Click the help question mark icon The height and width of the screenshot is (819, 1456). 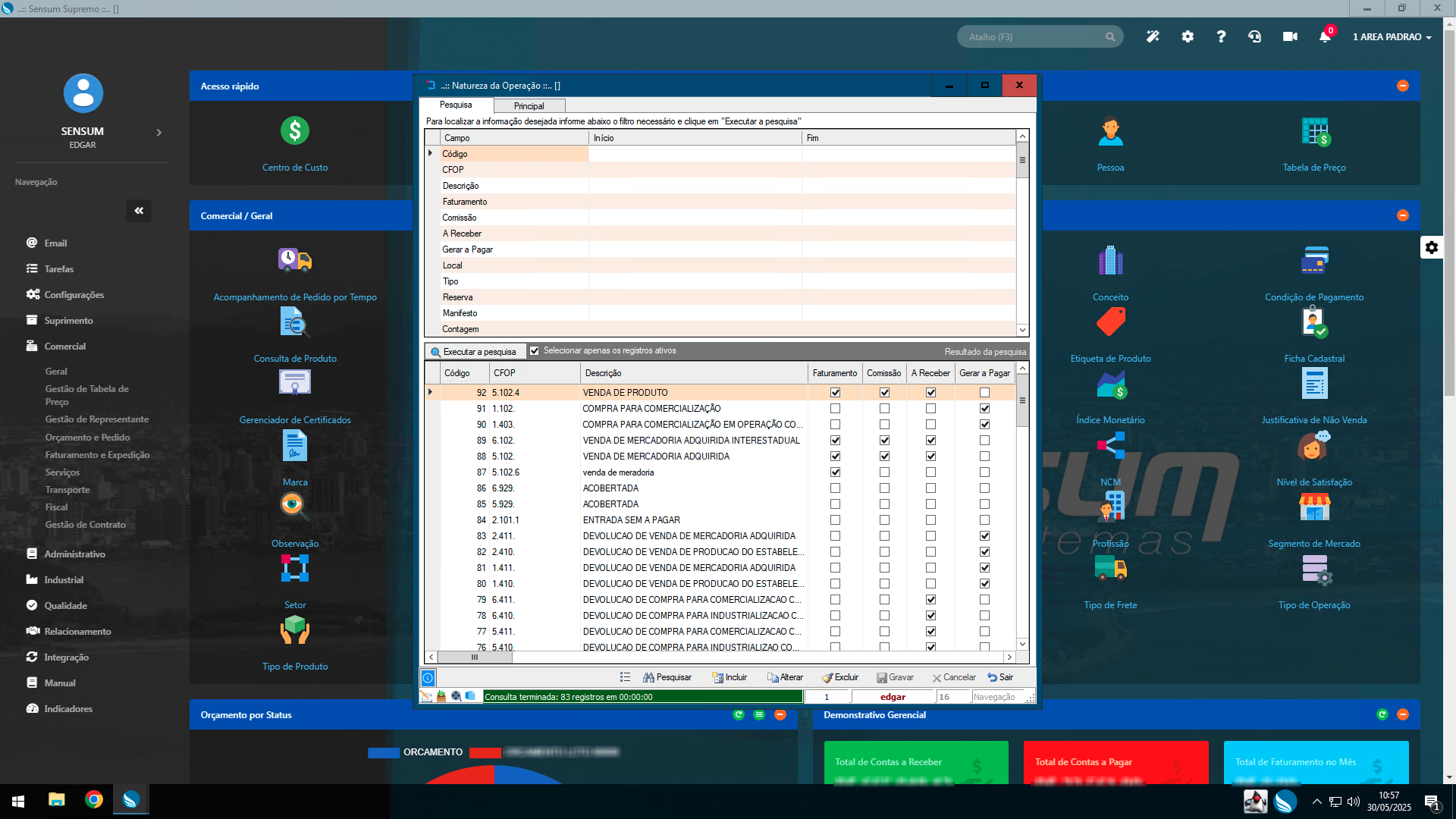[x=1221, y=36]
